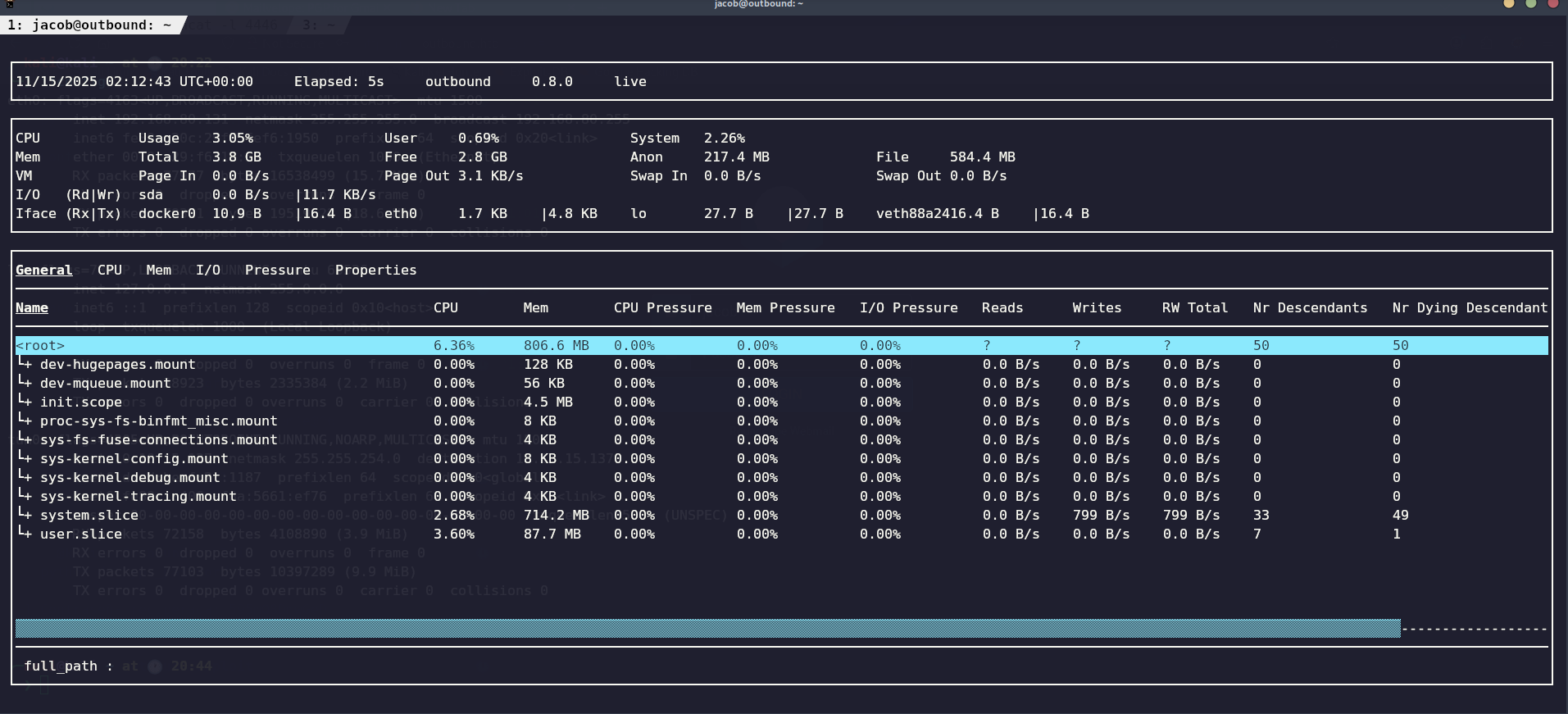This screenshot has width=1568, height=714.
Task: Click the Nr Descendants column header
Action: coord(1309,307)
